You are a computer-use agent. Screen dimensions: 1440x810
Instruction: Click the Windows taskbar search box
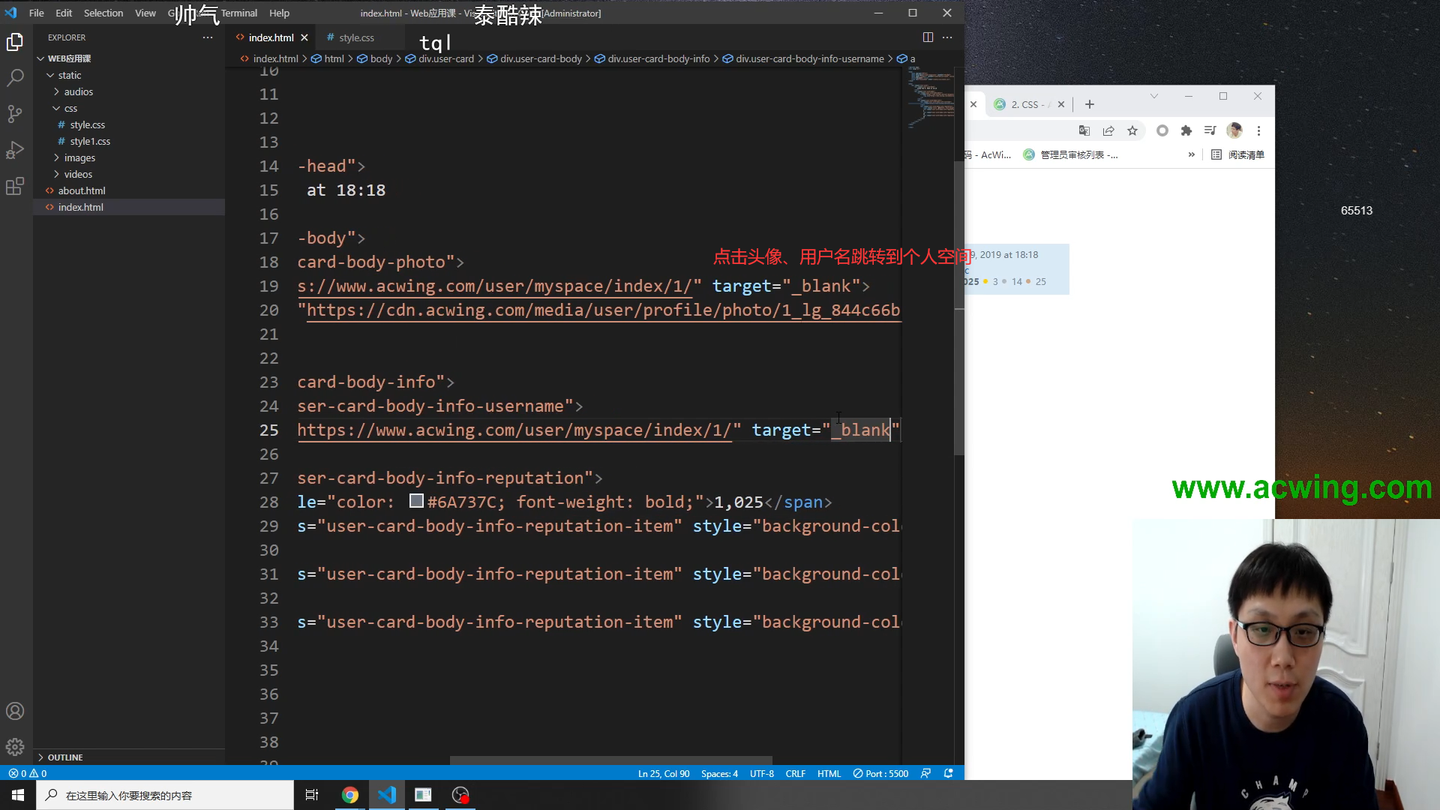pyautogui.click(x=160, y=794)
